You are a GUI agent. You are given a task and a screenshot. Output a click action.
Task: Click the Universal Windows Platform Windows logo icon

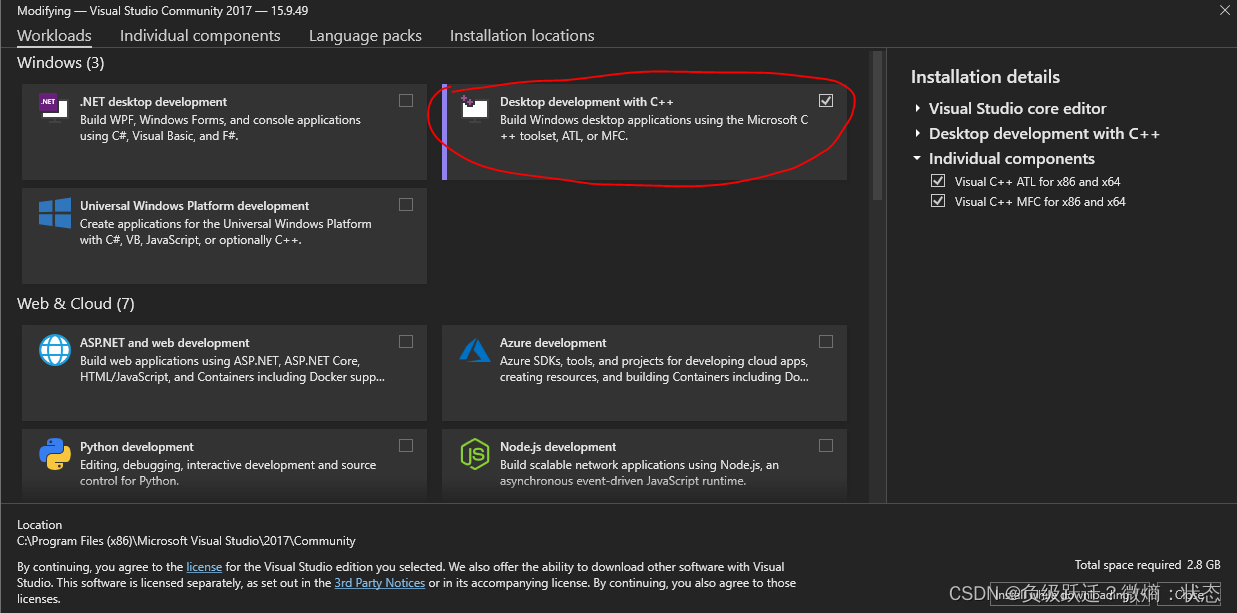(x=54, y=212)
